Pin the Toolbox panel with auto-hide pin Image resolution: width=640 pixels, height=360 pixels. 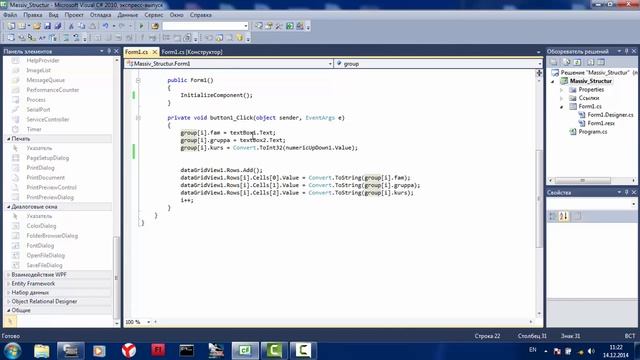point(109,51)
